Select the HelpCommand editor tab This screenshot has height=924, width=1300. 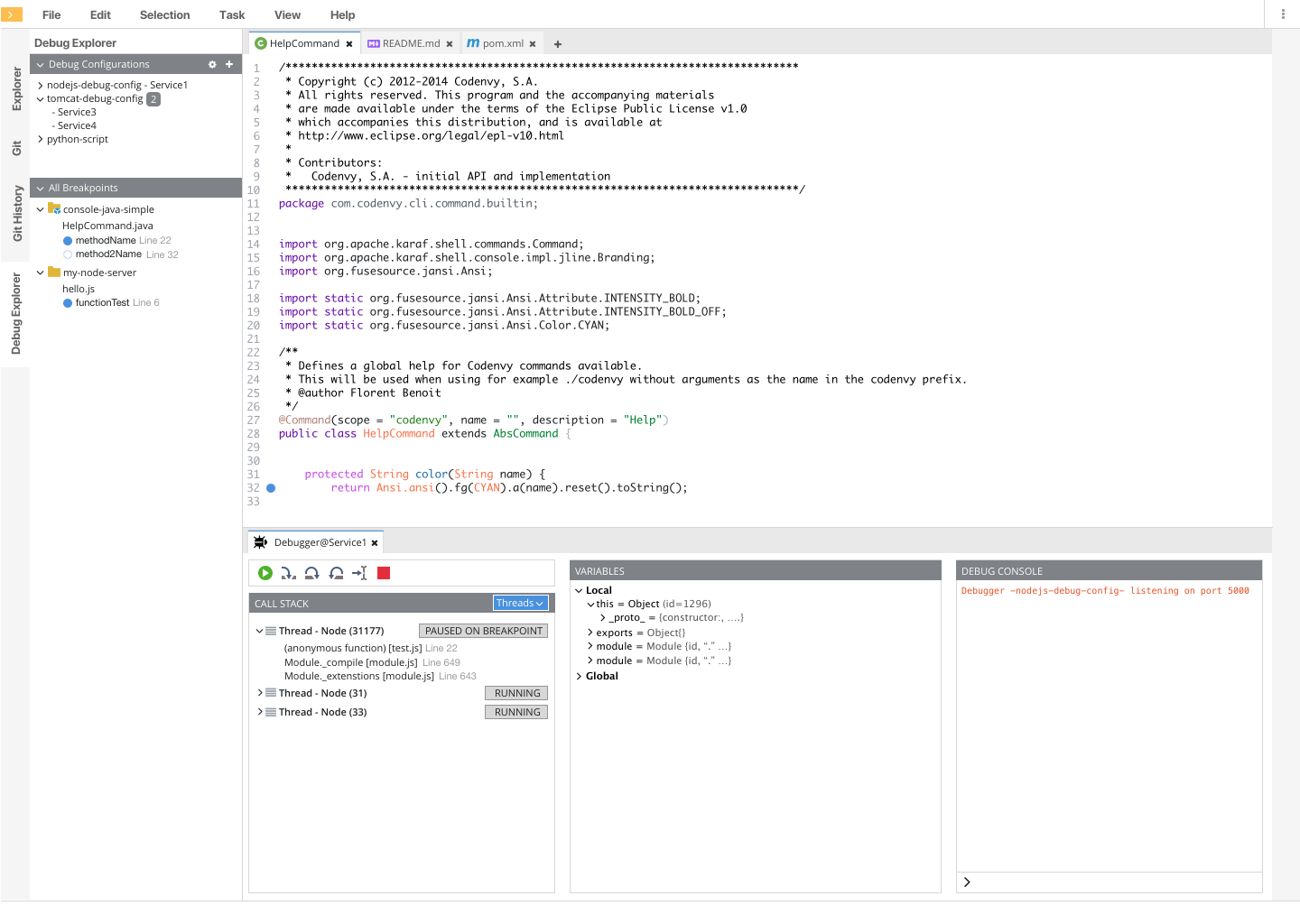click(x=304, y=43)
